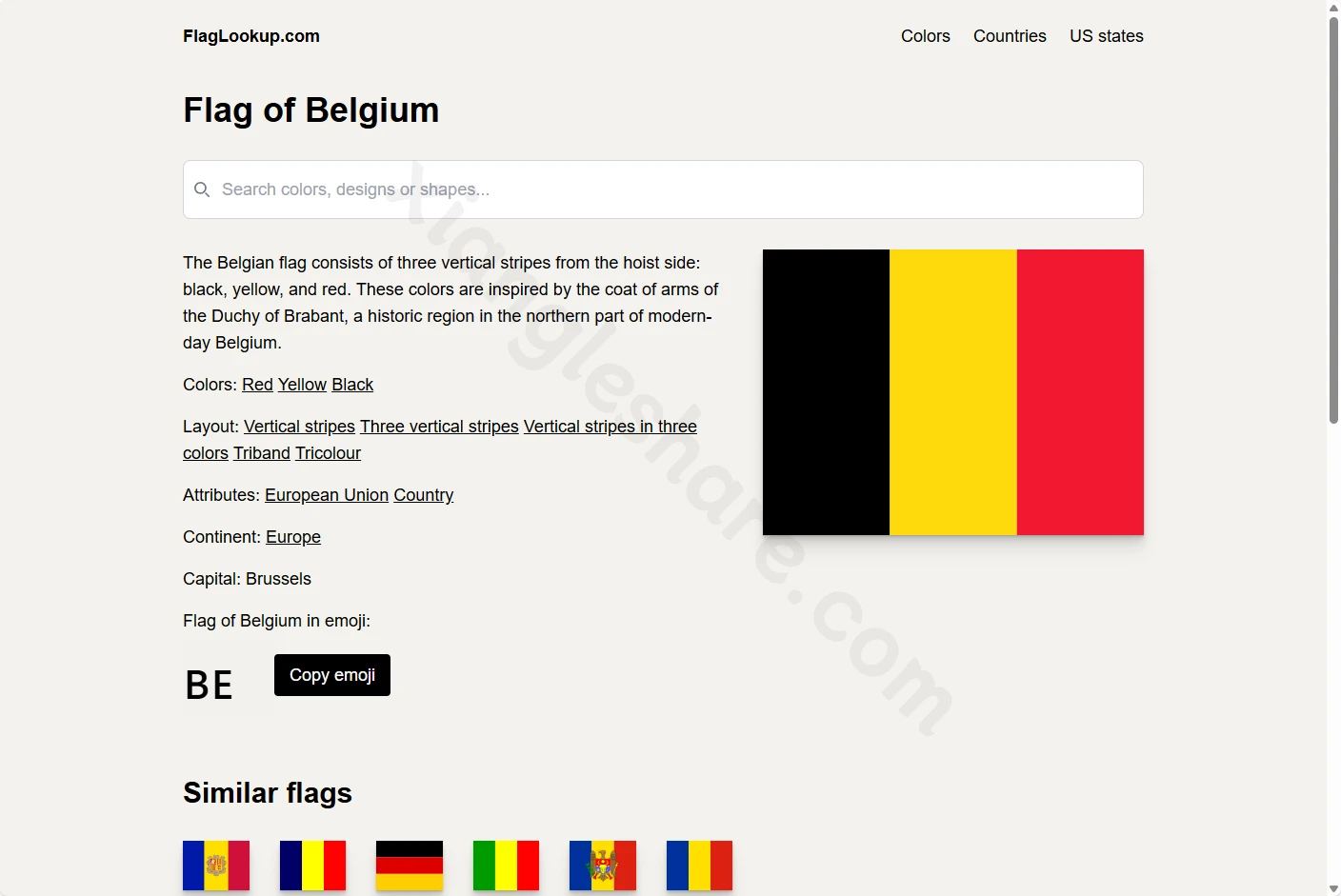The image size is (1341, 896).
Task: Click the scrollbar up arrow
Action: click(x=1333, y=8)
